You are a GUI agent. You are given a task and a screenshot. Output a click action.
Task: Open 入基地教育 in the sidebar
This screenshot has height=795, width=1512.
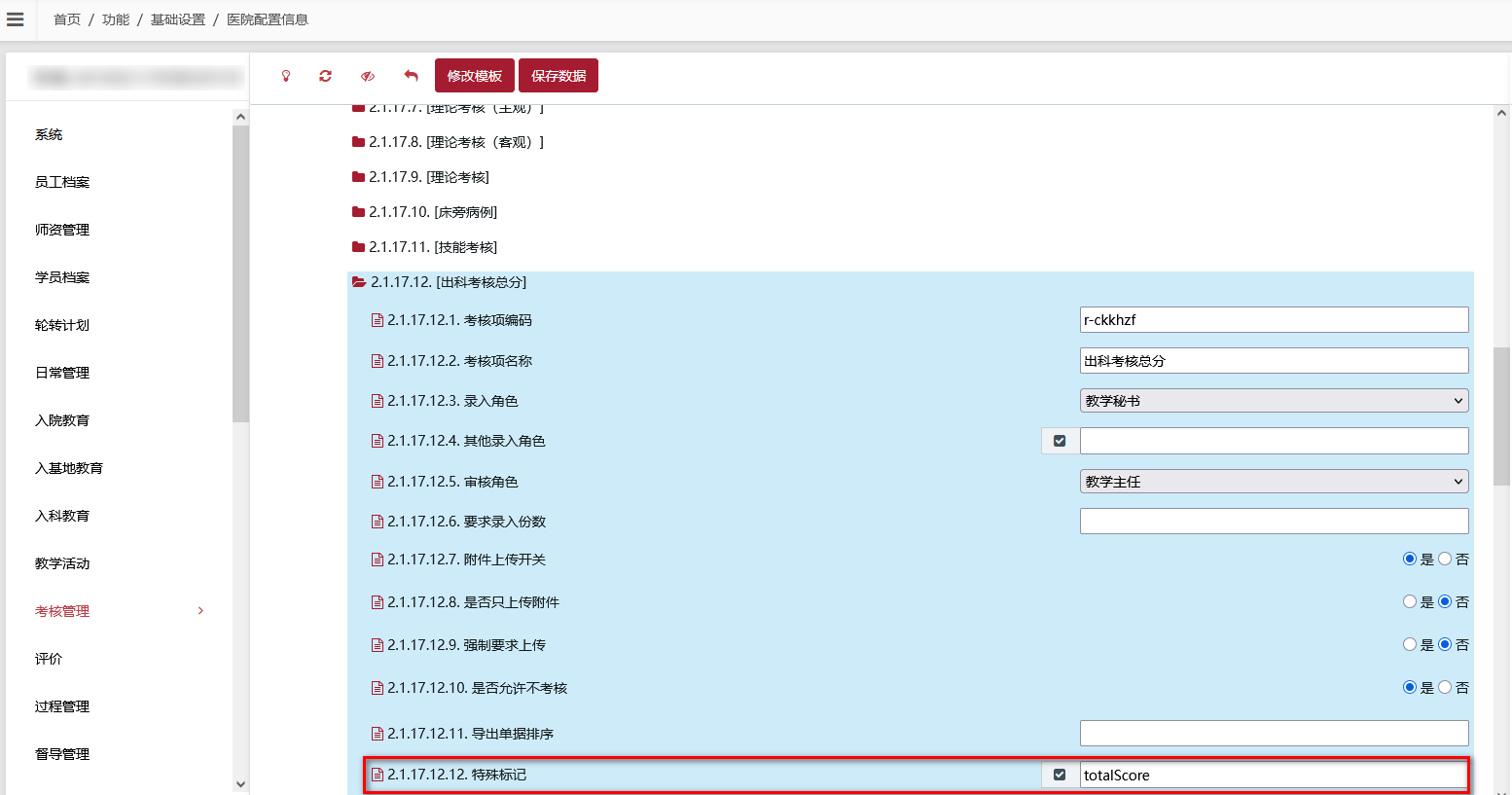point(69,468)
